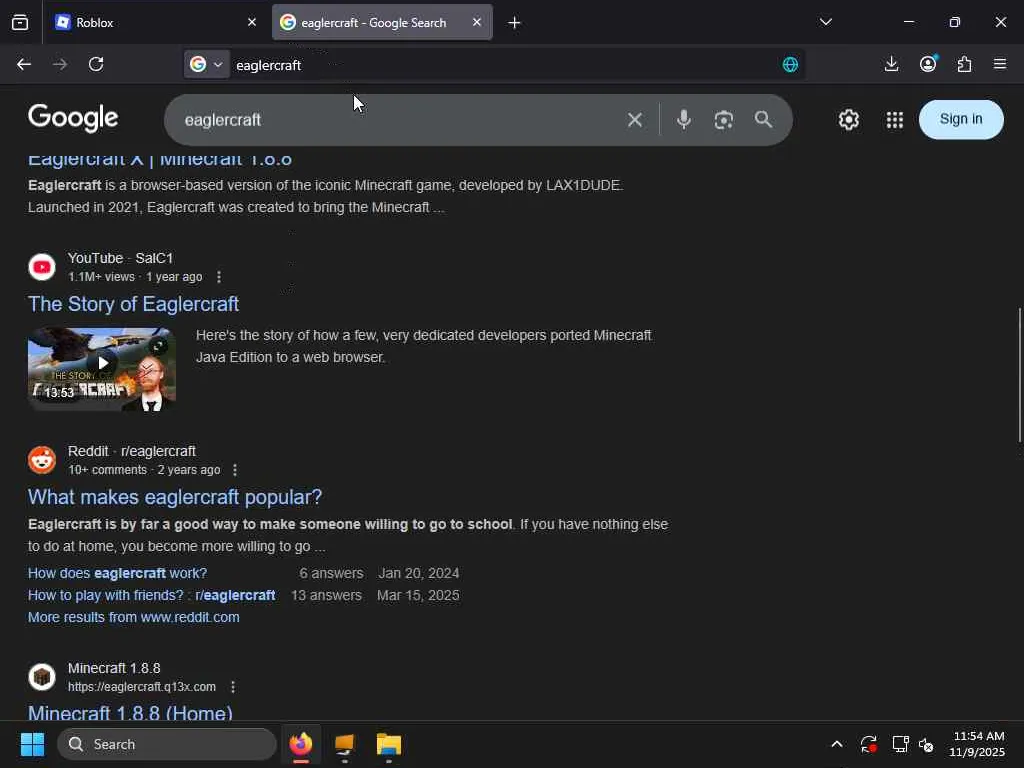
Task: Open the Firefox application hamburger menu
Action: [1000, 64]
